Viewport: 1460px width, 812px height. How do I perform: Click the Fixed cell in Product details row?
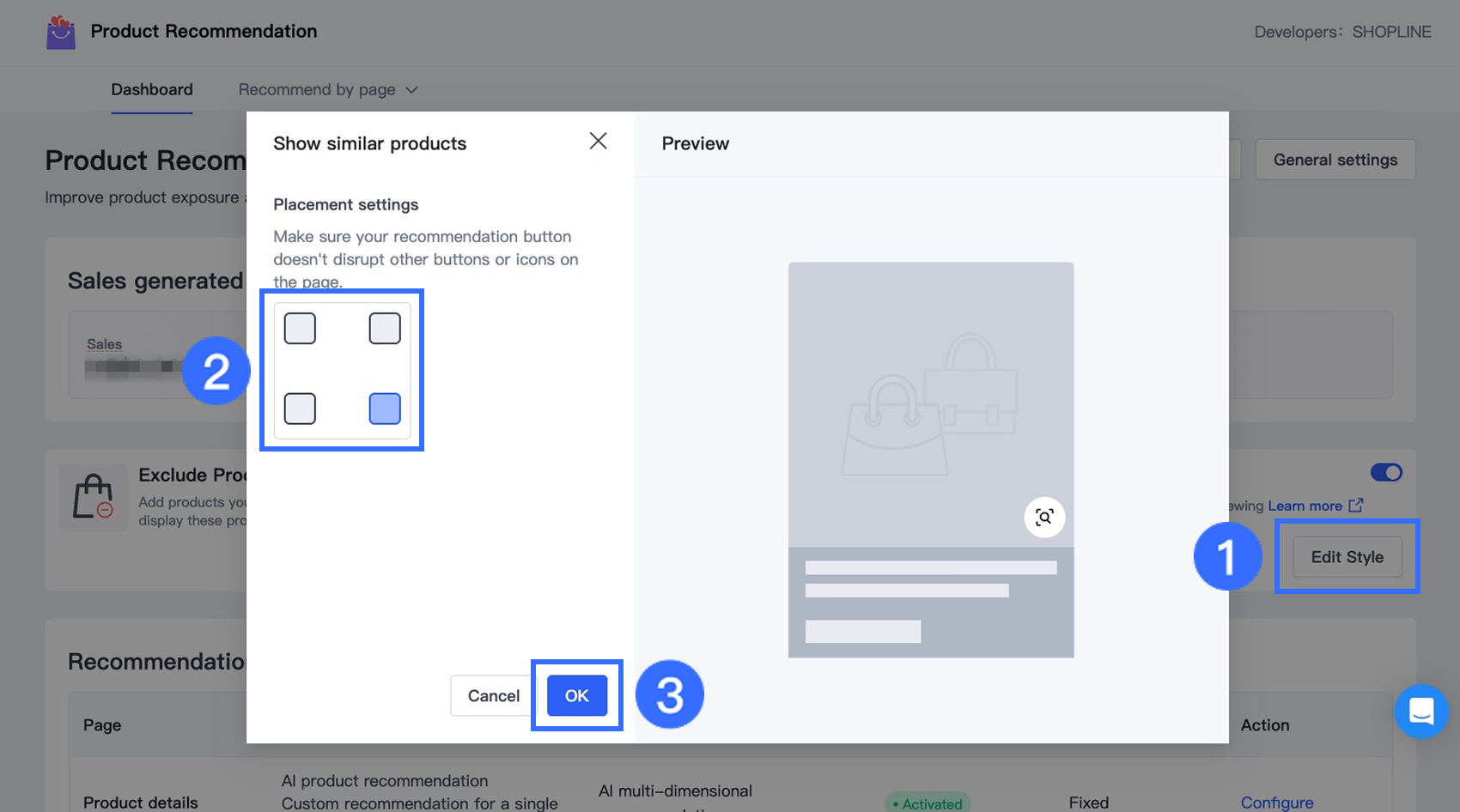point(1089,803)
